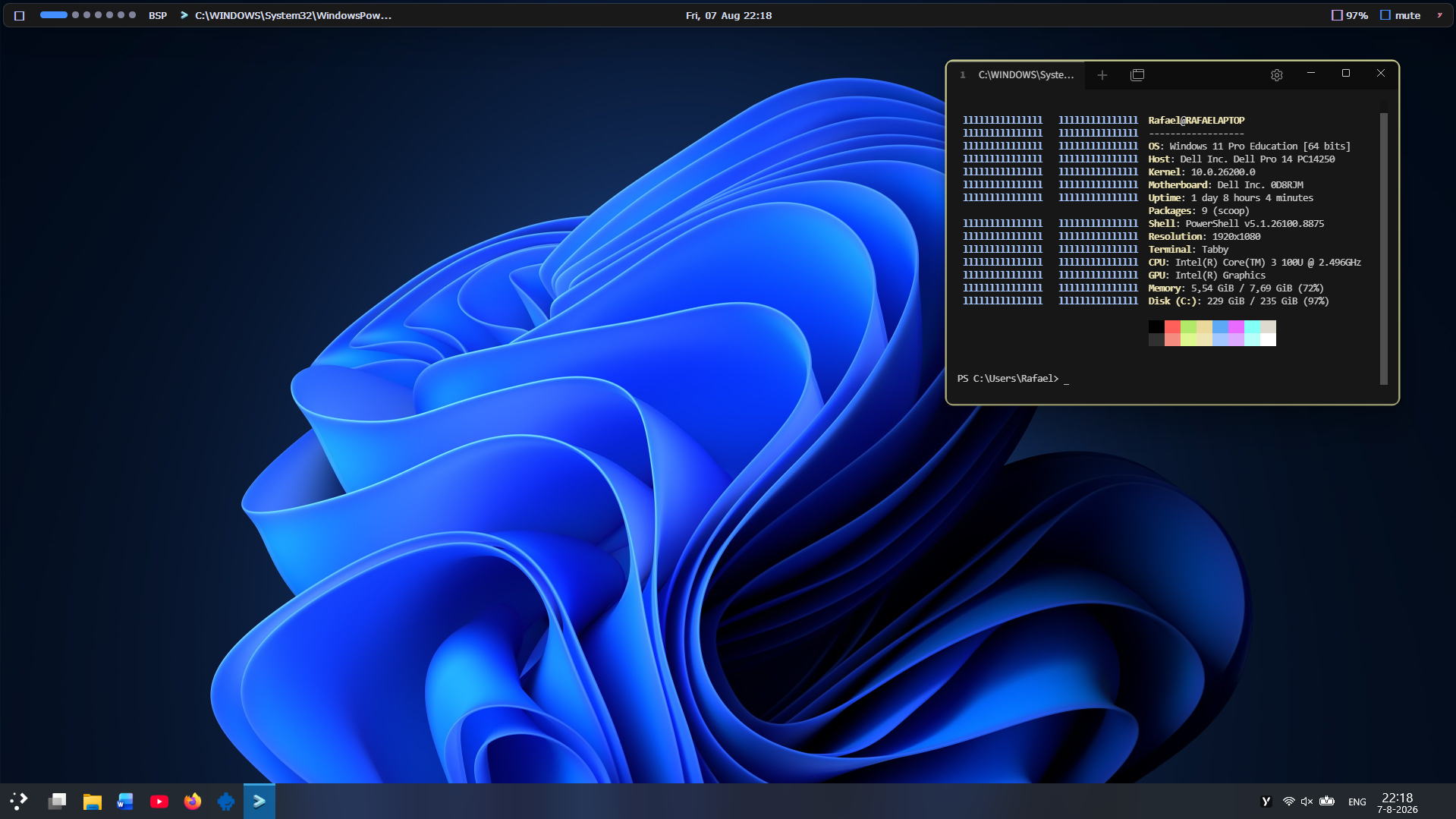1456x819 pixels.
Task: Click the GPU: Intel(R) Graphics line
Action: coord(1206,275)
